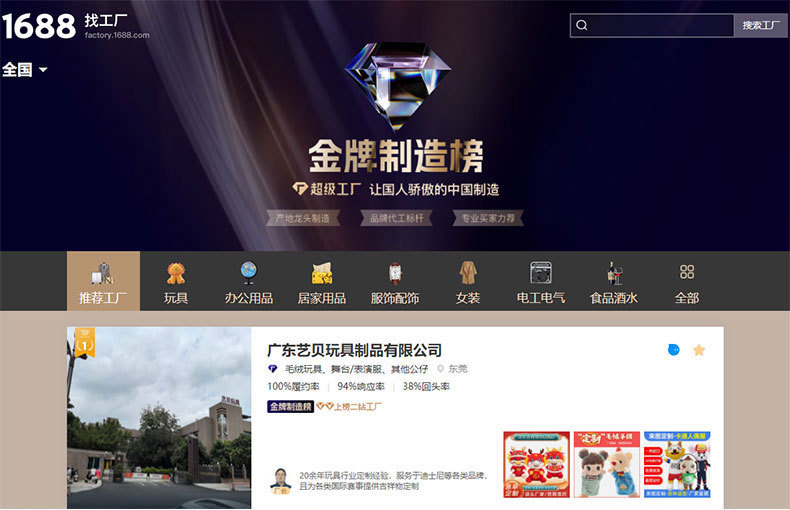Click the 超级工厂 banner slogan icon
790x510 pixels.
click(300, 188)
